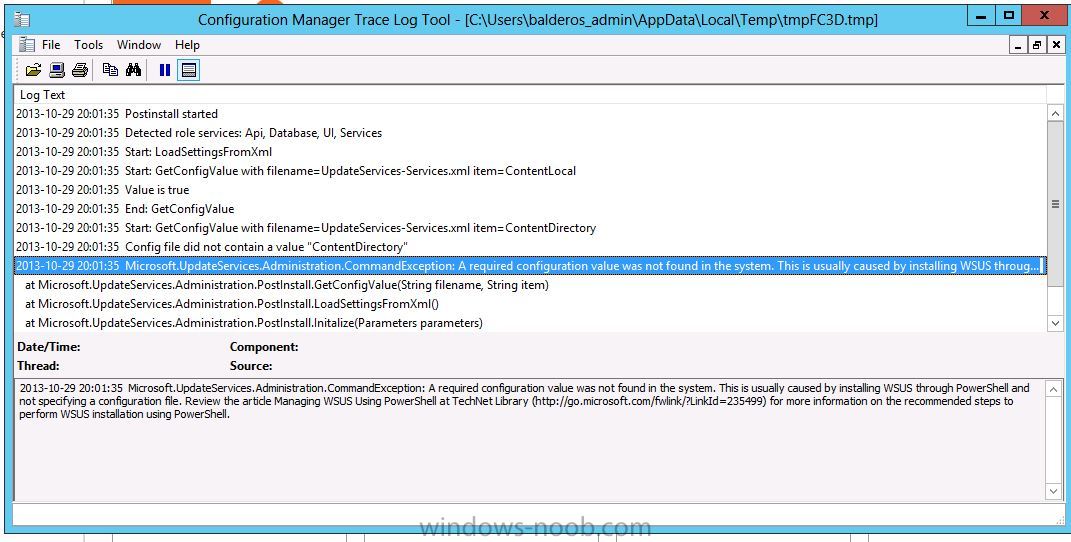Select the PostInstall.GetConfigValue stack trace line

pyautogui.click(x=530, y=285)
